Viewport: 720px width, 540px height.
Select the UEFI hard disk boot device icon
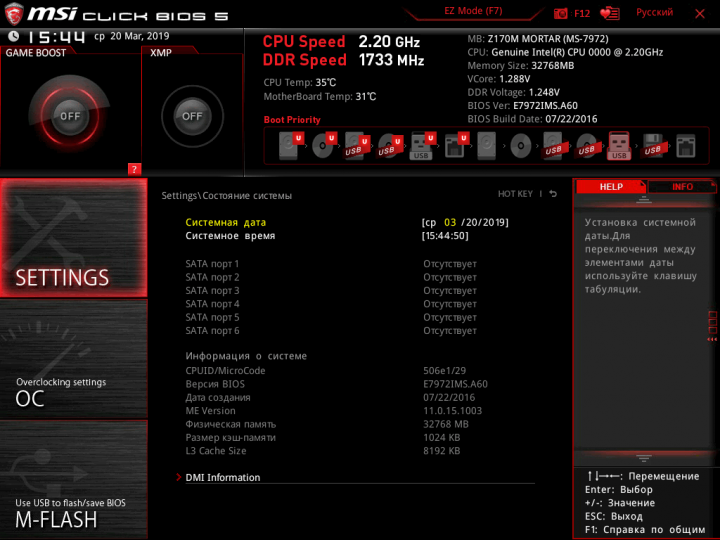coord(291,146)
